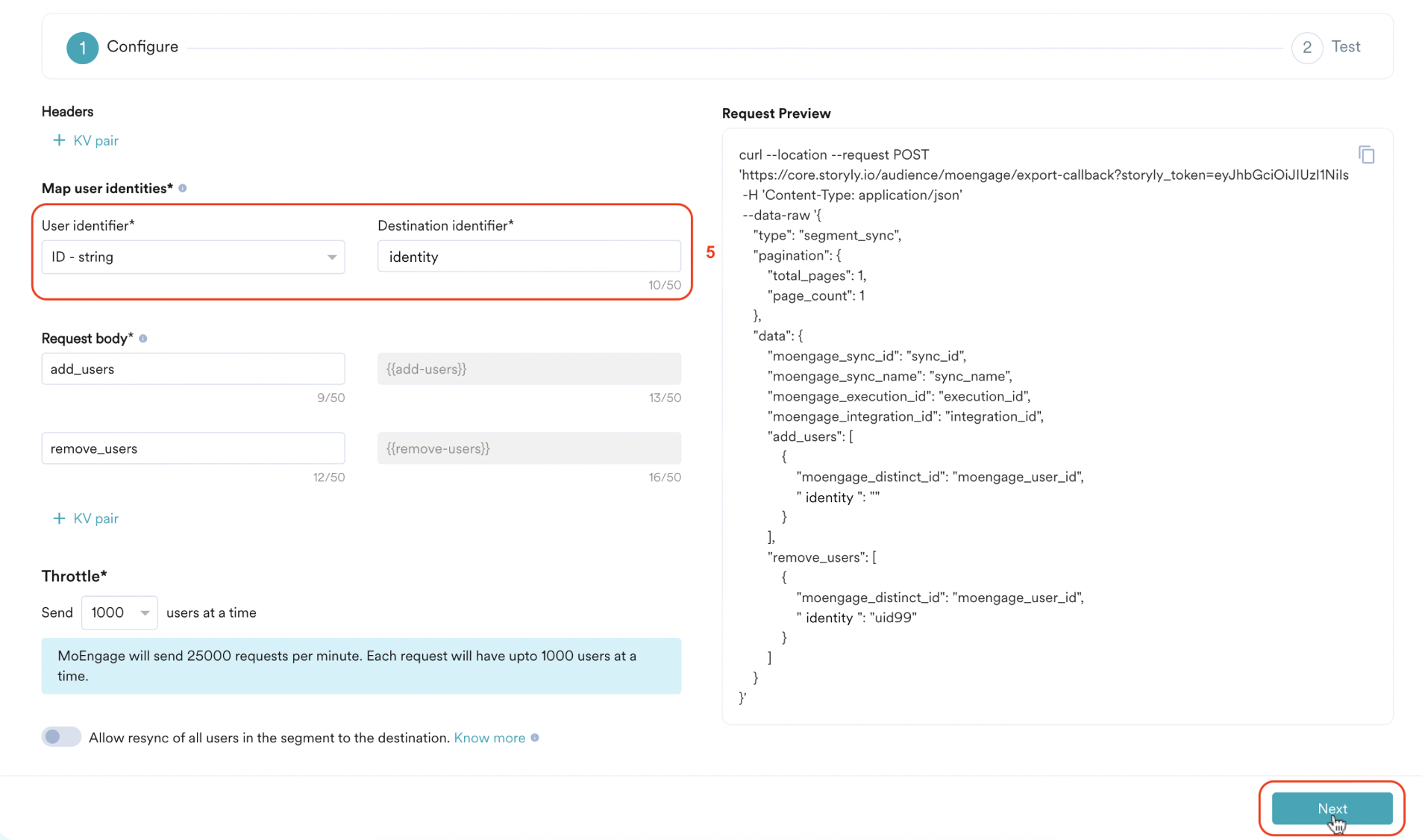Click plus icon for Headers KV pair
1422x840 pixels.
point(59,140)
